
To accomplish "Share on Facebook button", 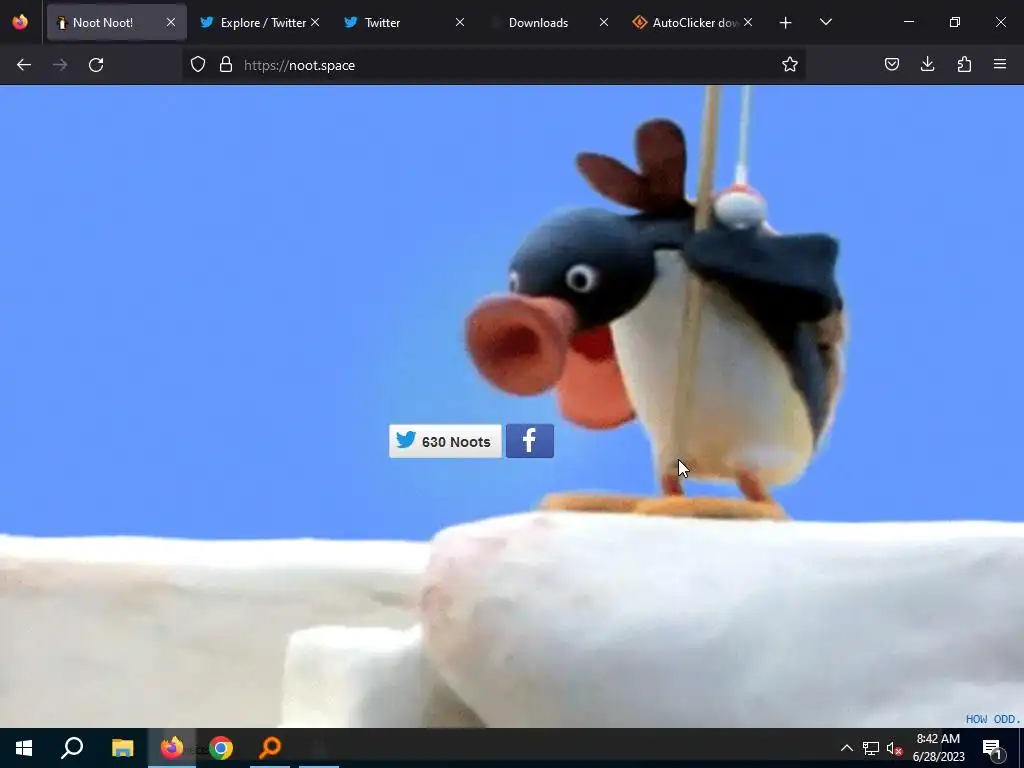I will 530,441.
